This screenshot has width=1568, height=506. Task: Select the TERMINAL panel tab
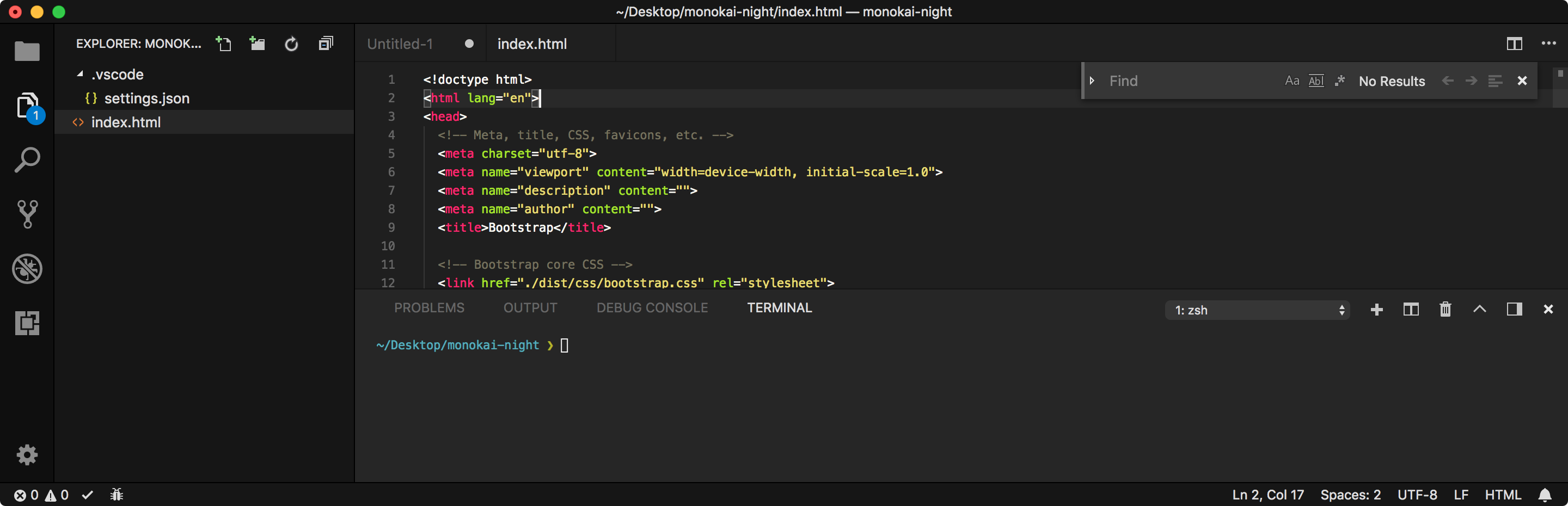click(x=779, y=308)
